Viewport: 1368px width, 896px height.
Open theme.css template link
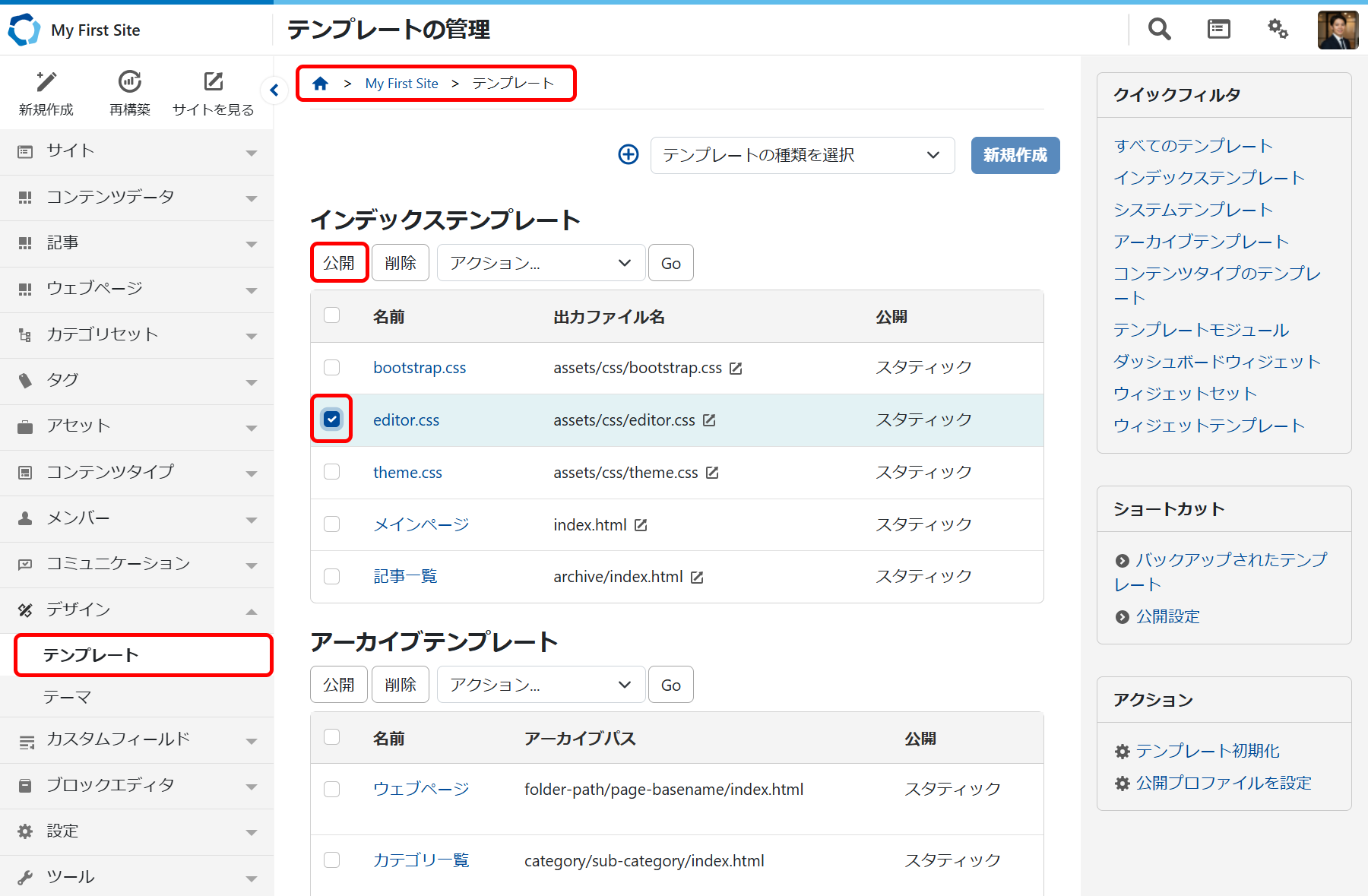[407, 473]
